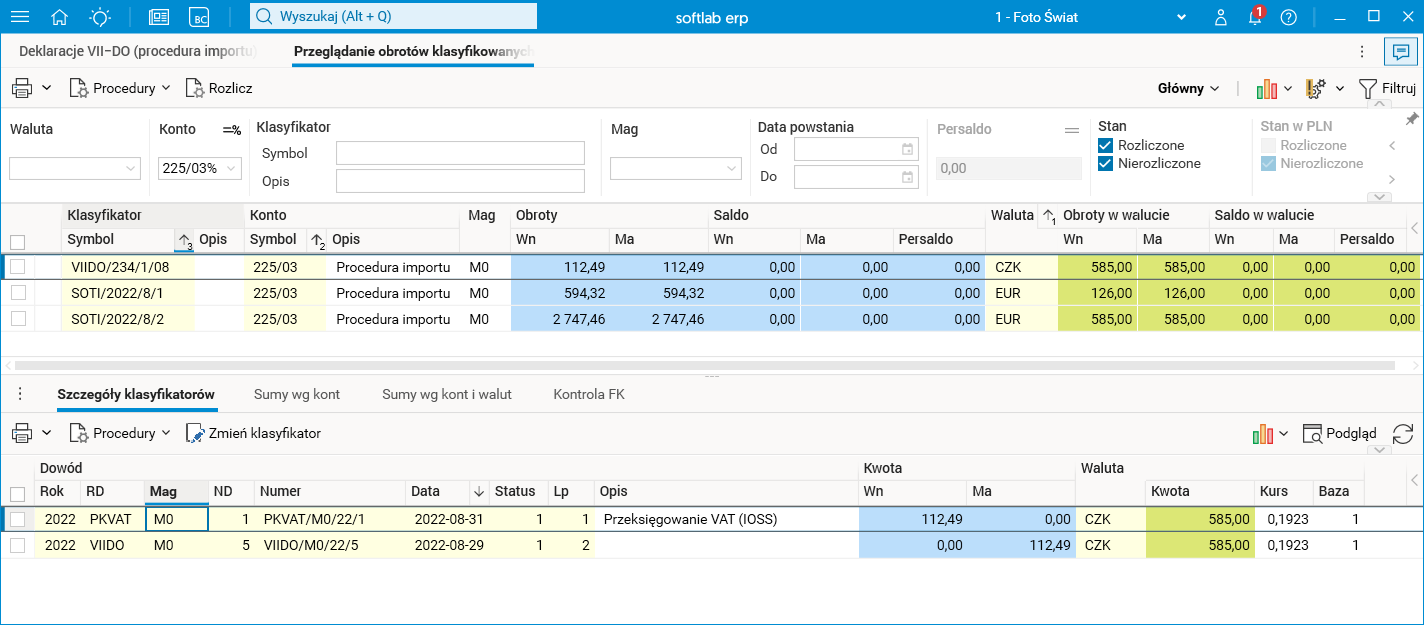This screenshot has width=1424, height=625.
Task: Open the Główny view dropdown
Action: [1188, 88]
